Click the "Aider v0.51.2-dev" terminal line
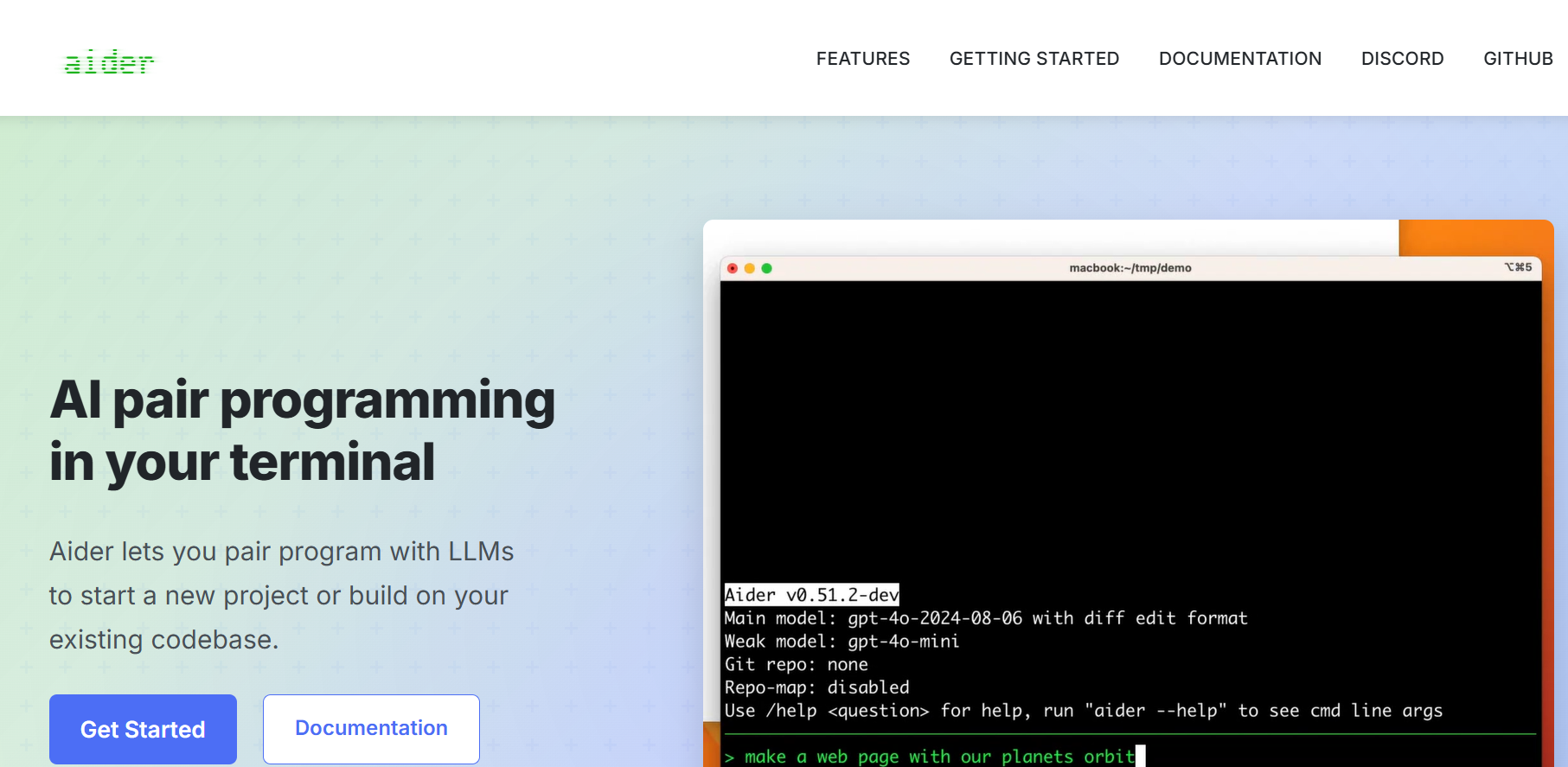This screenshot has width=1568, height=767. tap(812, 595)
